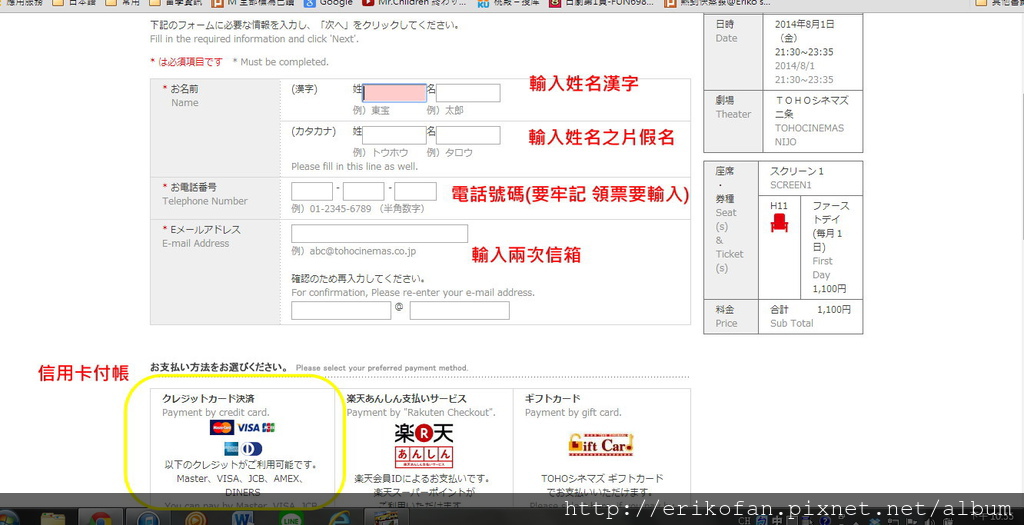The width and height of the screenshot is (1024, 525).
Task: Click the 'Payment by "Rakuten Checkout".' text
Action: click(421, 413)
